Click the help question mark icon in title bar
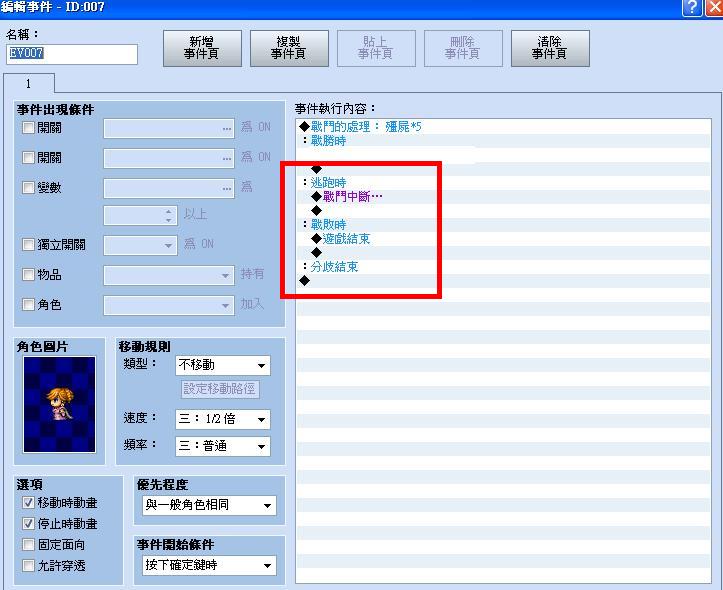This screenshot has height=590, width=723. point(692,8)
